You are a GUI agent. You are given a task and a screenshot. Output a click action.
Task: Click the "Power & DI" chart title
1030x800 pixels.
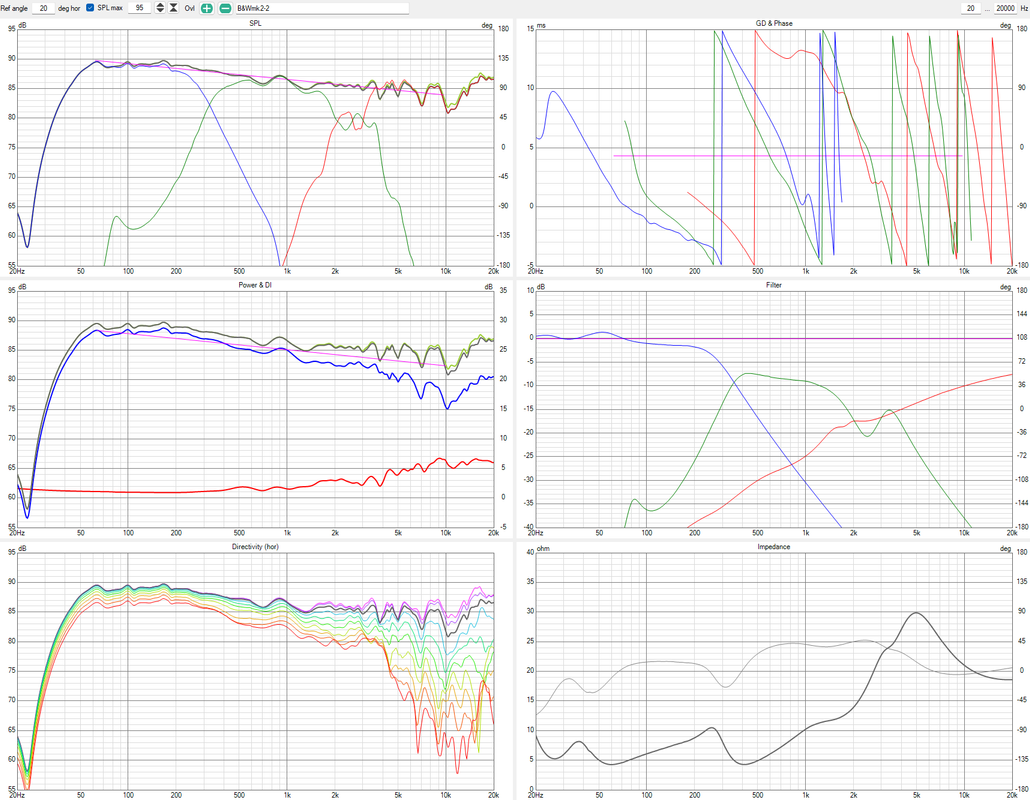[255, 286]
